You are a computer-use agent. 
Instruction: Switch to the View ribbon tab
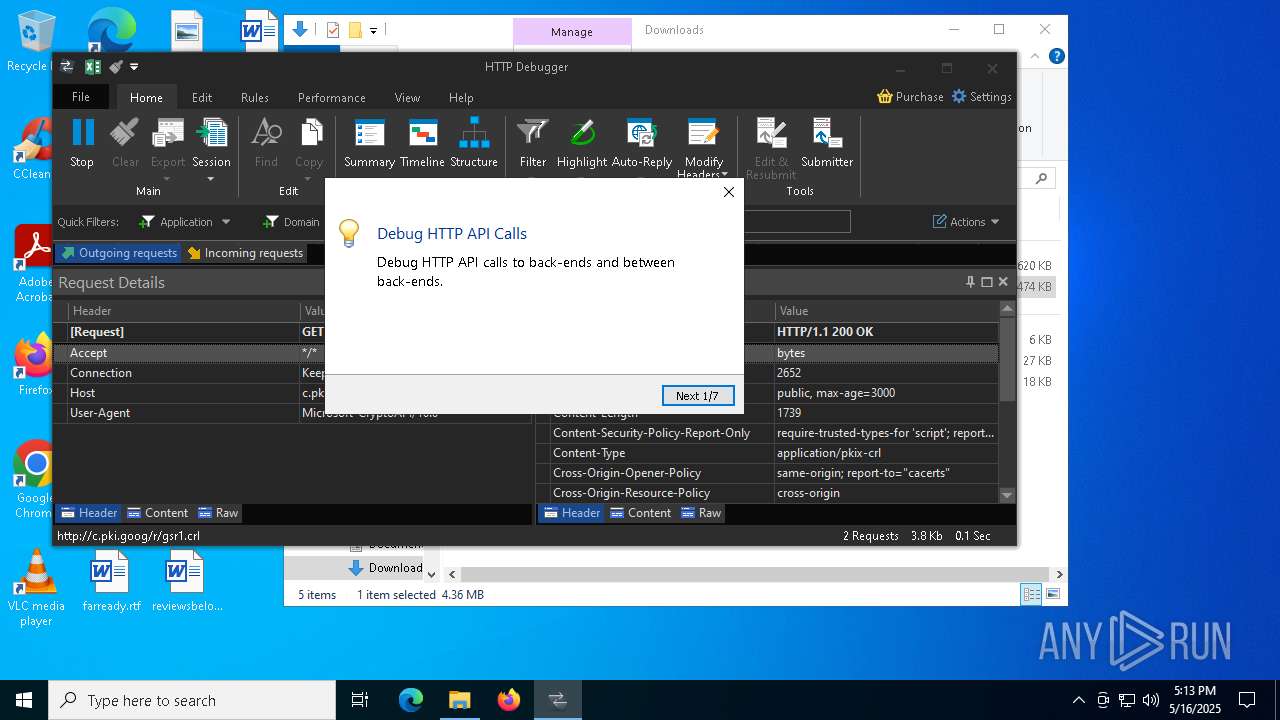pos(407,97)
